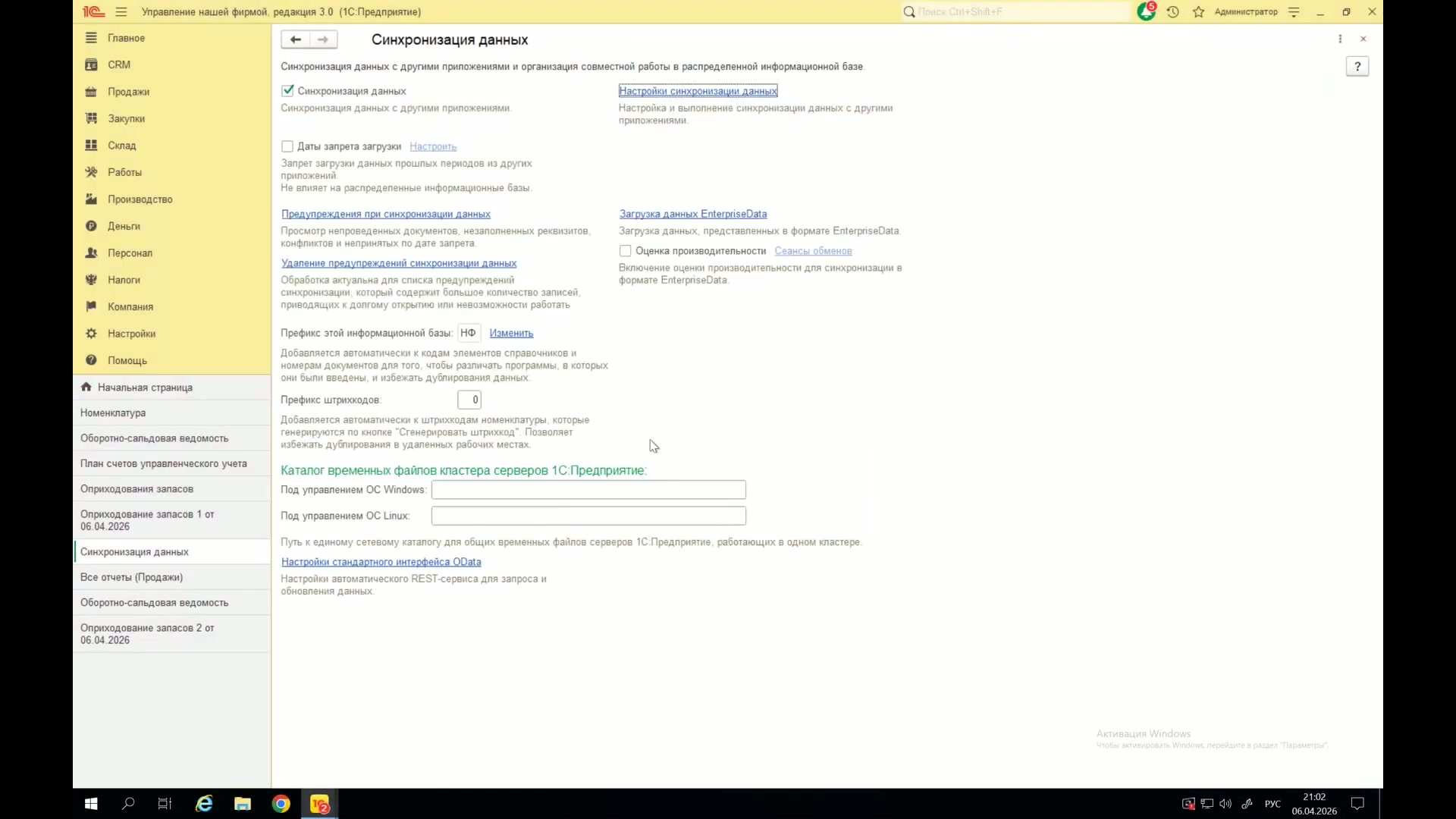Go back with the left arrow
Screen dimensions: 1456x819
point(295,39)
